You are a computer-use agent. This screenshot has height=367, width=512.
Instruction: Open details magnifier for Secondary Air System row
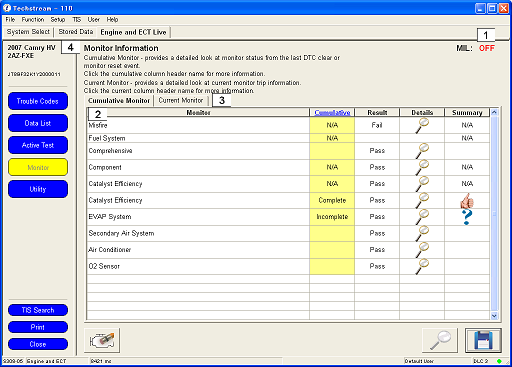coord(422,233)
